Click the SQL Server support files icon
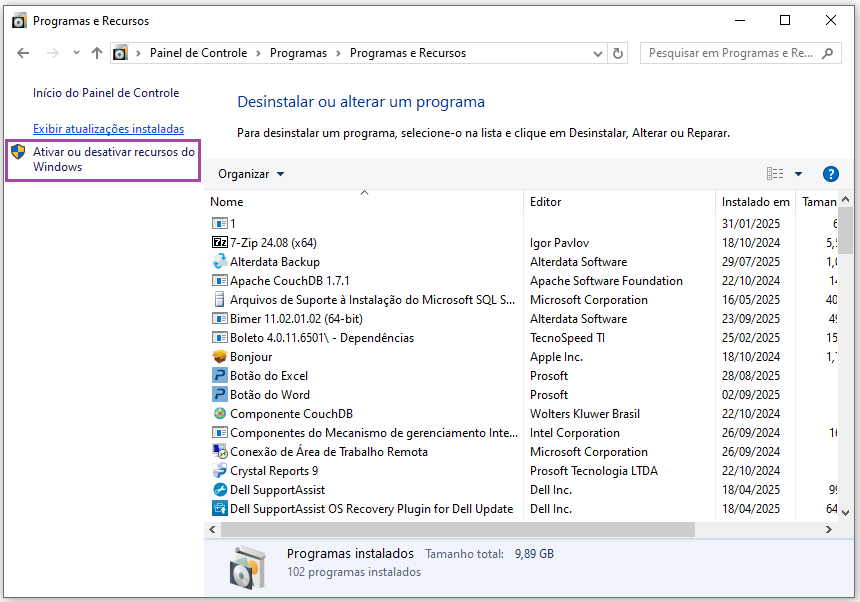Image resolution: width=860 pixels, height=602 pixels. tap(219, 299)
